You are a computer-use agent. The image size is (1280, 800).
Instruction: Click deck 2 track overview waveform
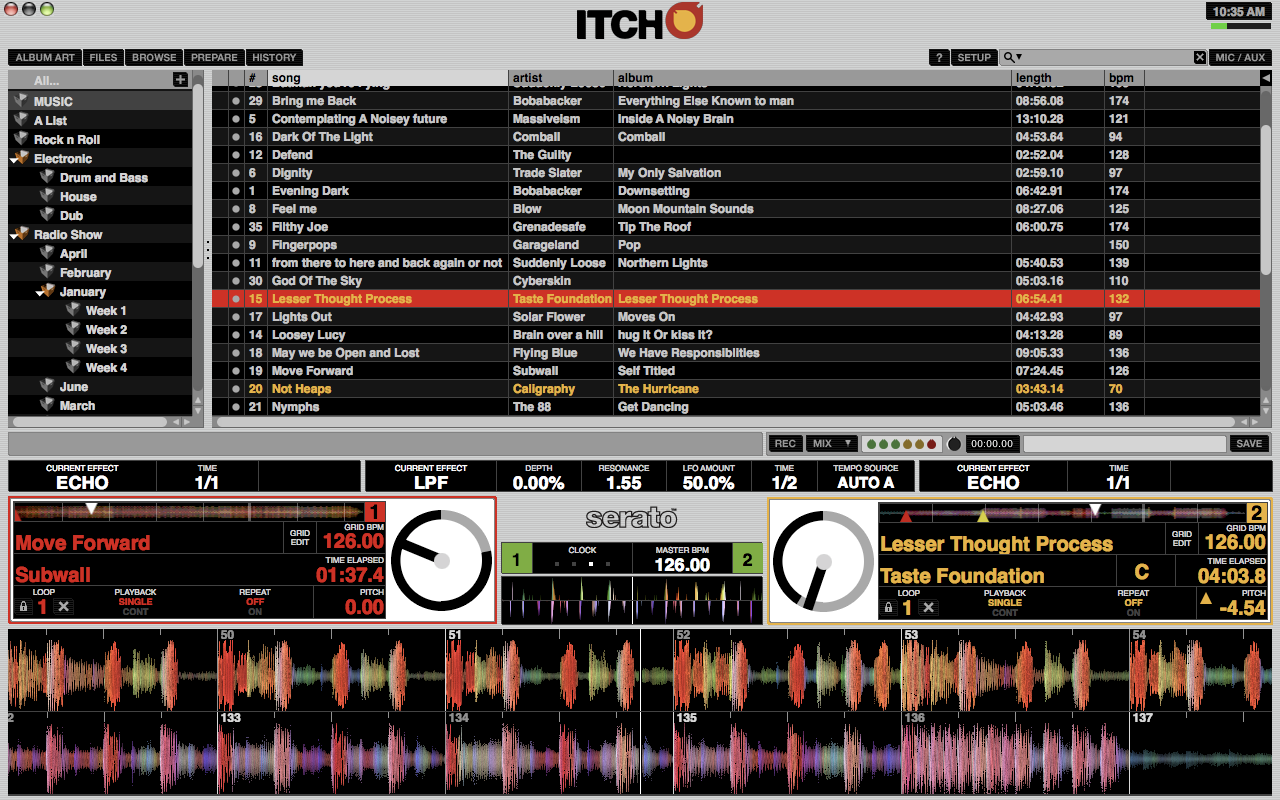coord(1061,512)
